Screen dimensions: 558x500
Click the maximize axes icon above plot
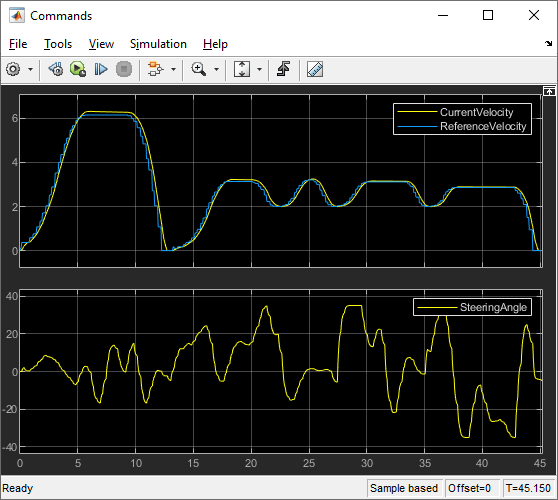(549, 91)
